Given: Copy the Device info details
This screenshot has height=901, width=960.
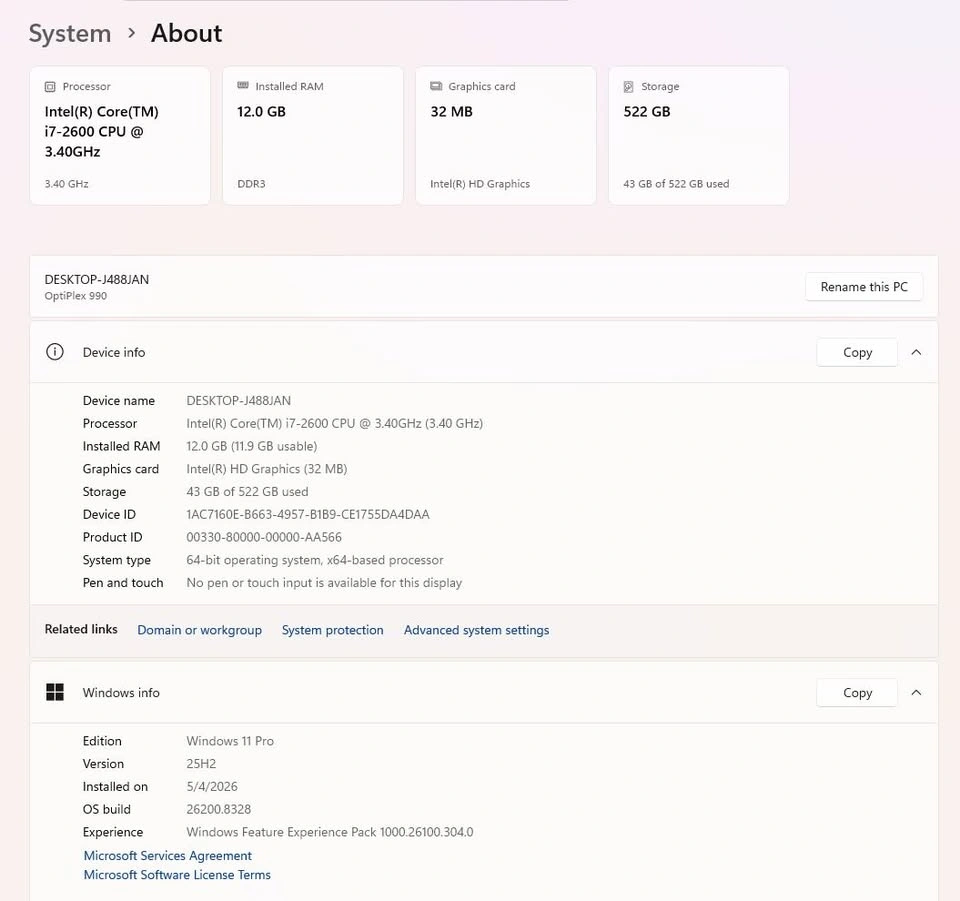Looking at the screenshot, I should (x=857, y=353).
